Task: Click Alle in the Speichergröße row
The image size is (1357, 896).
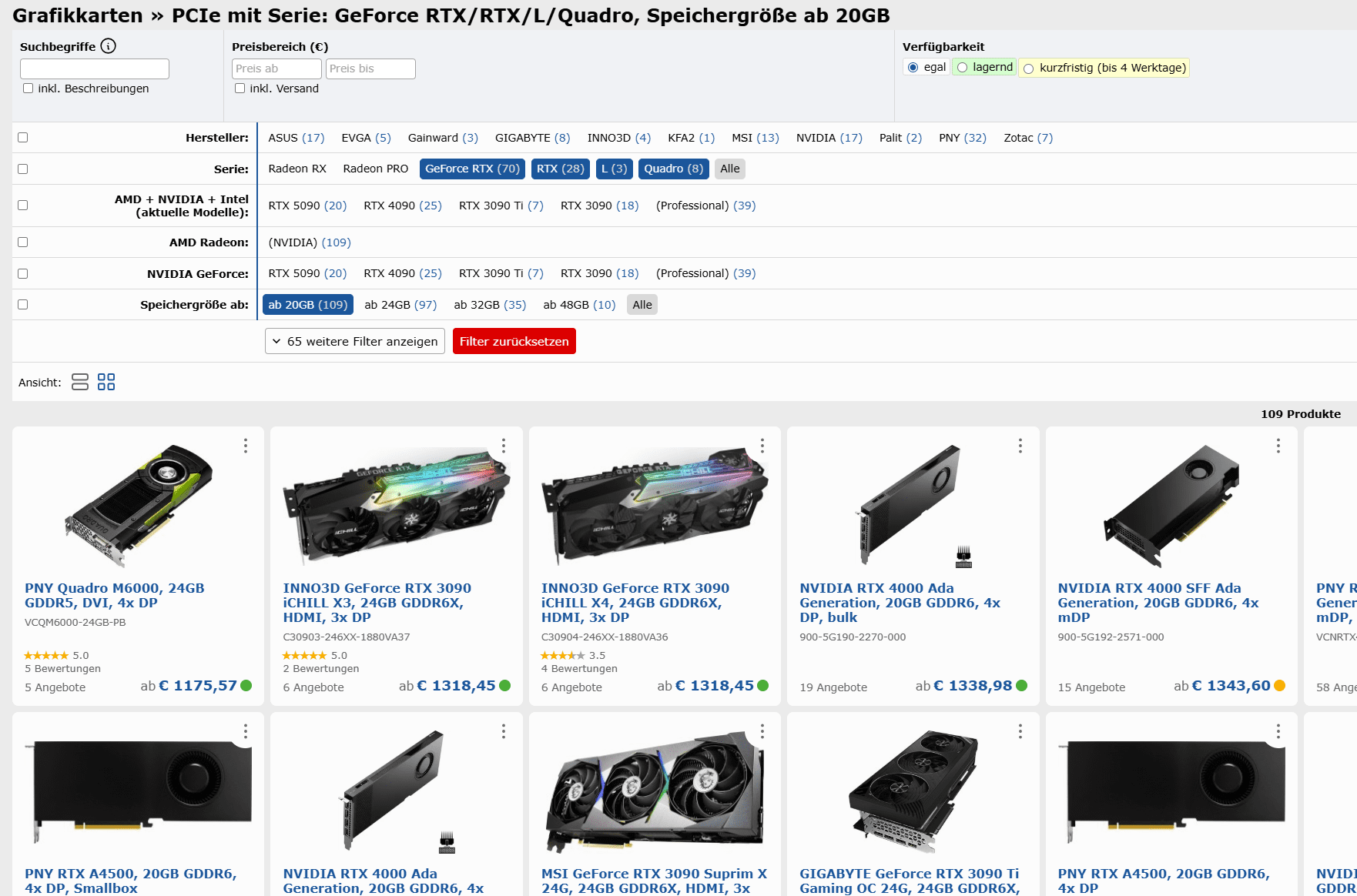Action: point(642,305)
